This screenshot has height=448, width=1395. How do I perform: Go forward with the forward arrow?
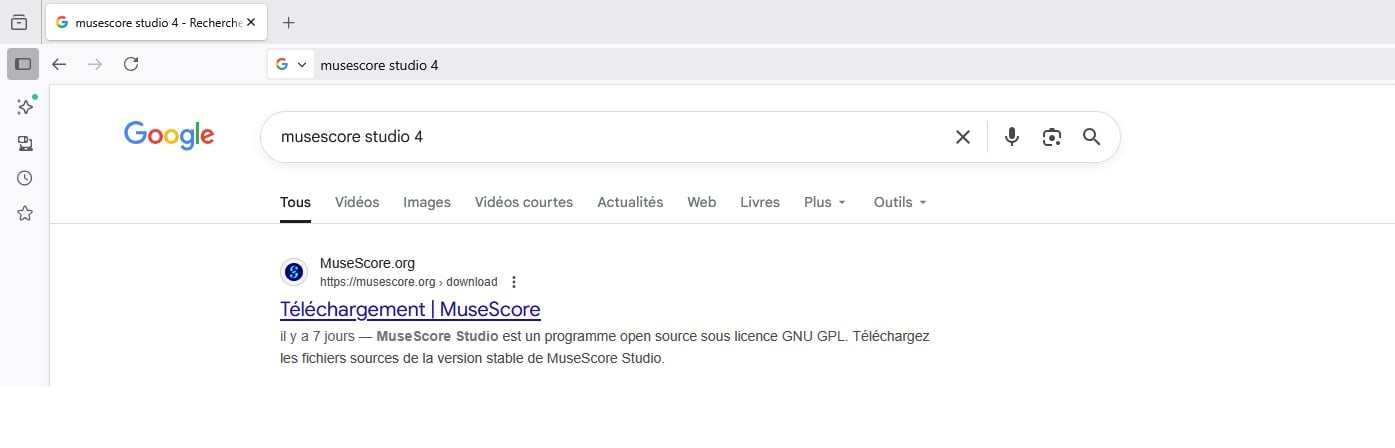95,64
